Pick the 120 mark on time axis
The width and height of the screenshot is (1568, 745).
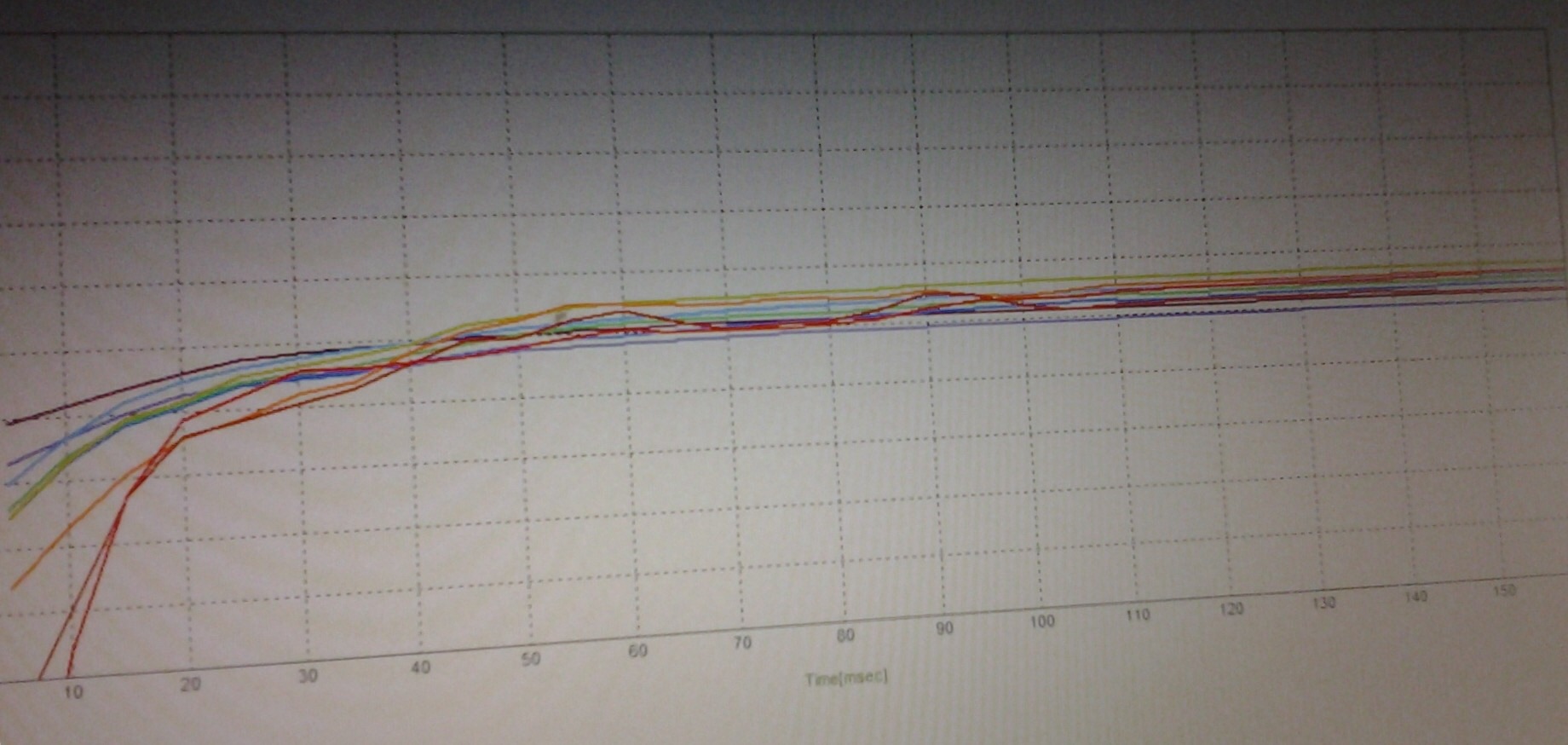click(x=1231, y=609)
